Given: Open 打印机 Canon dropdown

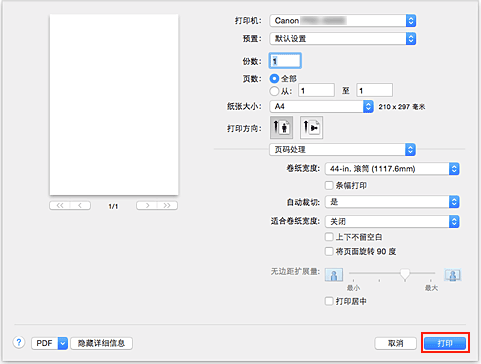Looking at the screenshot, I should tap(343, 21).
